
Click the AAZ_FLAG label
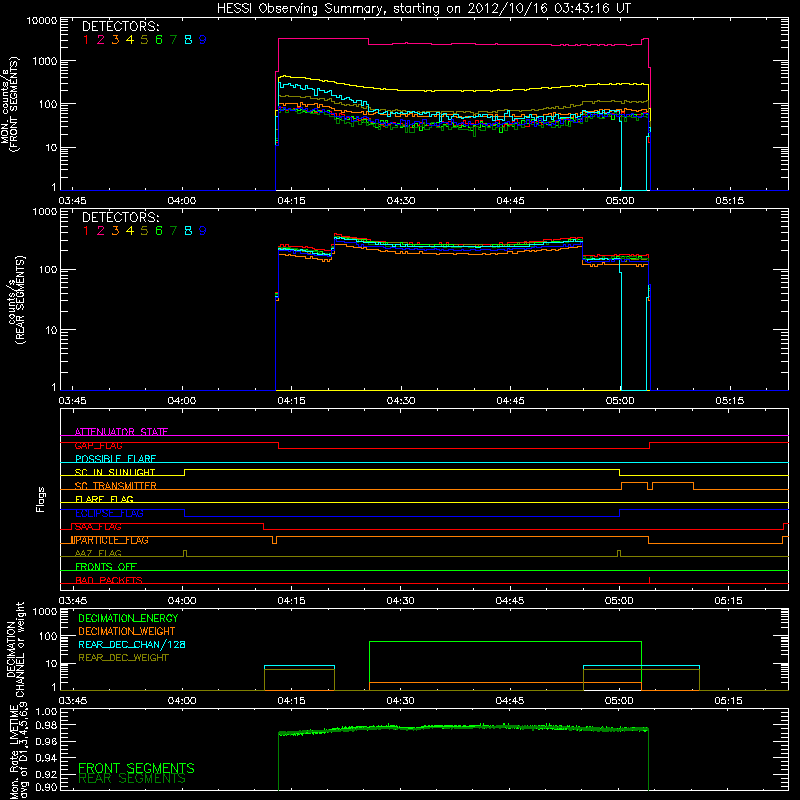pos(98,553)
